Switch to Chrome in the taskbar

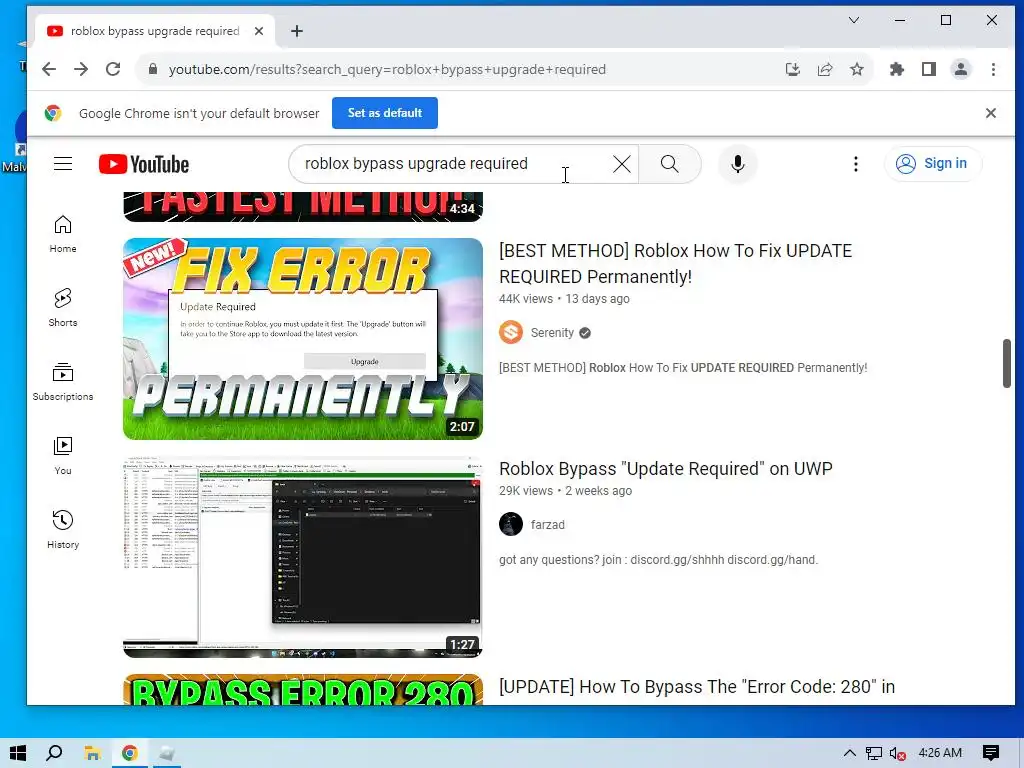[129, 753]
